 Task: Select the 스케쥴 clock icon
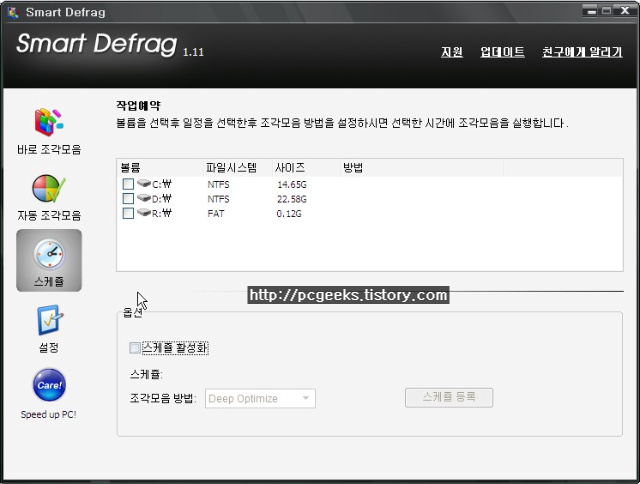click(49, 254)
